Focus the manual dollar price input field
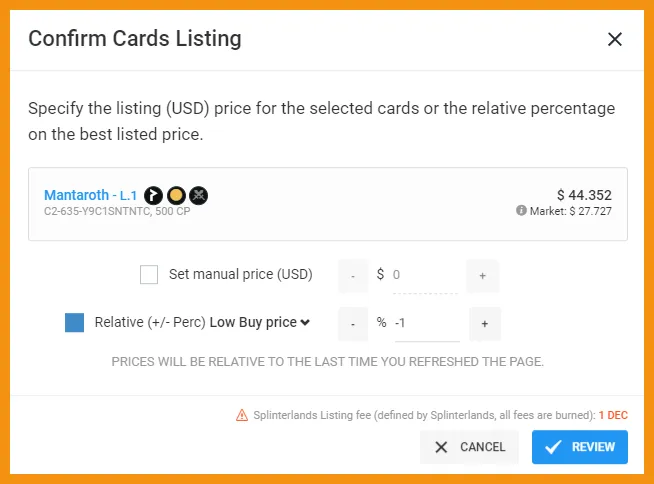Viewport: 654px width, 484px height. pyautogui.click(x=425, y=275)
